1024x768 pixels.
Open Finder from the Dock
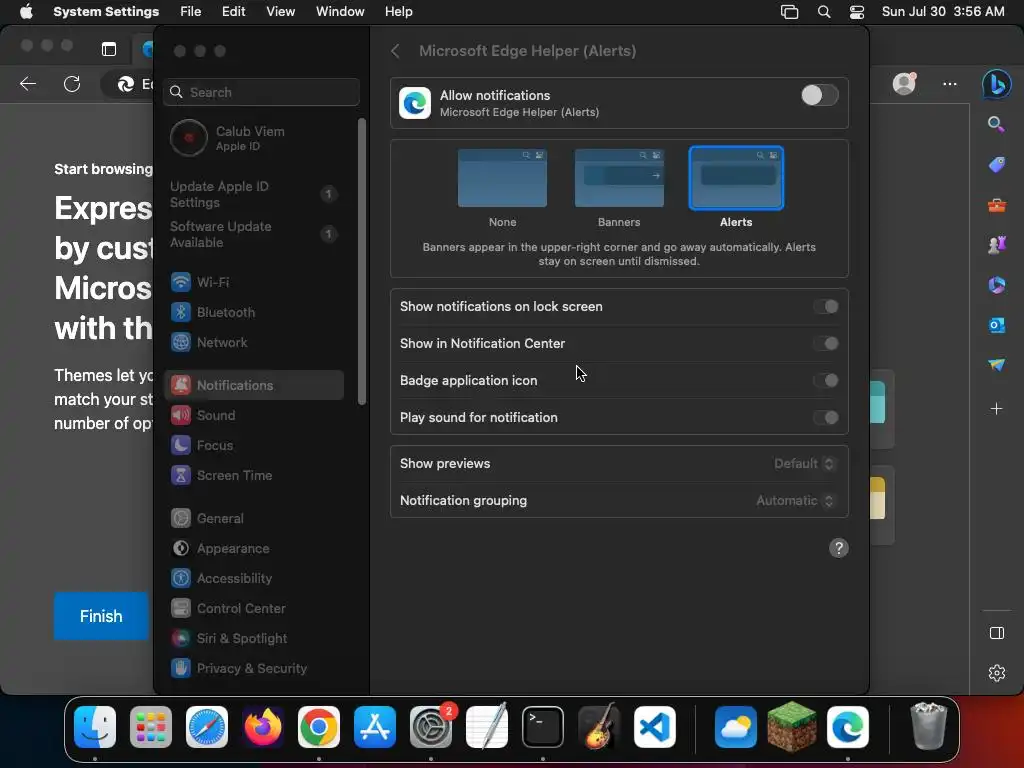pyautogui.click(x=95, y=727)
